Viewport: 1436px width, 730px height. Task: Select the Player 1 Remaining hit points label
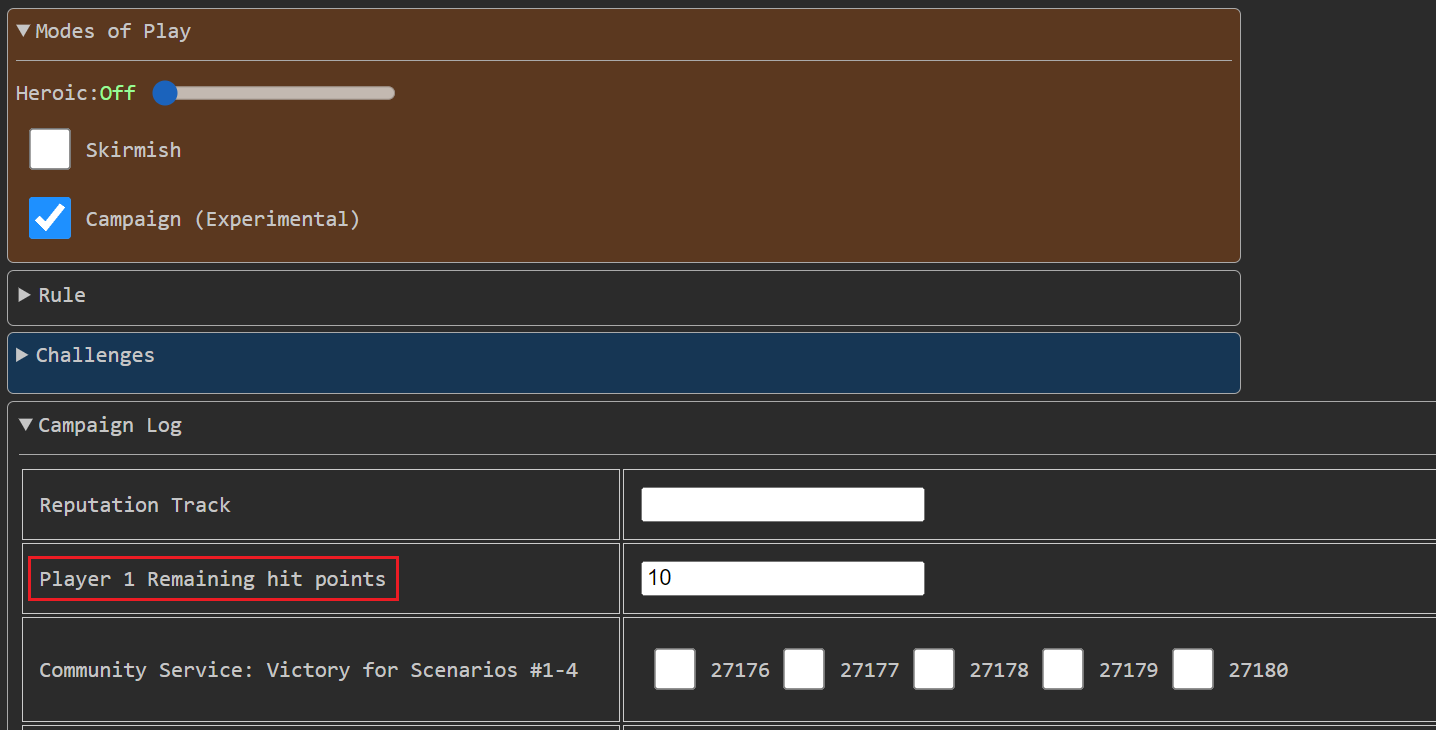coord(213,579)
